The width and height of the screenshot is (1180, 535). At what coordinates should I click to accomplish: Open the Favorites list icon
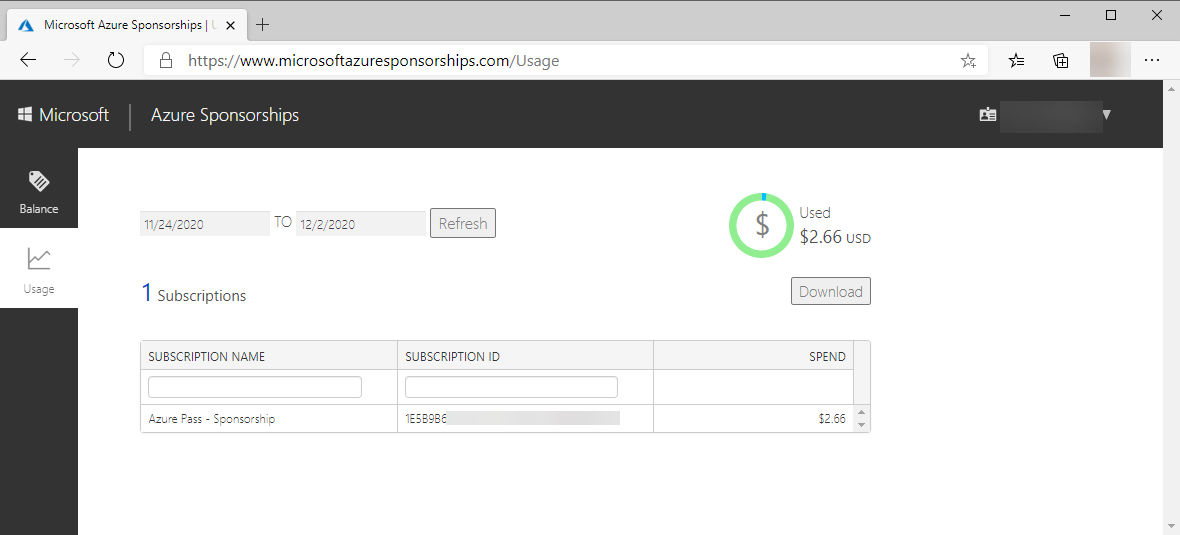click(1016, 61)
